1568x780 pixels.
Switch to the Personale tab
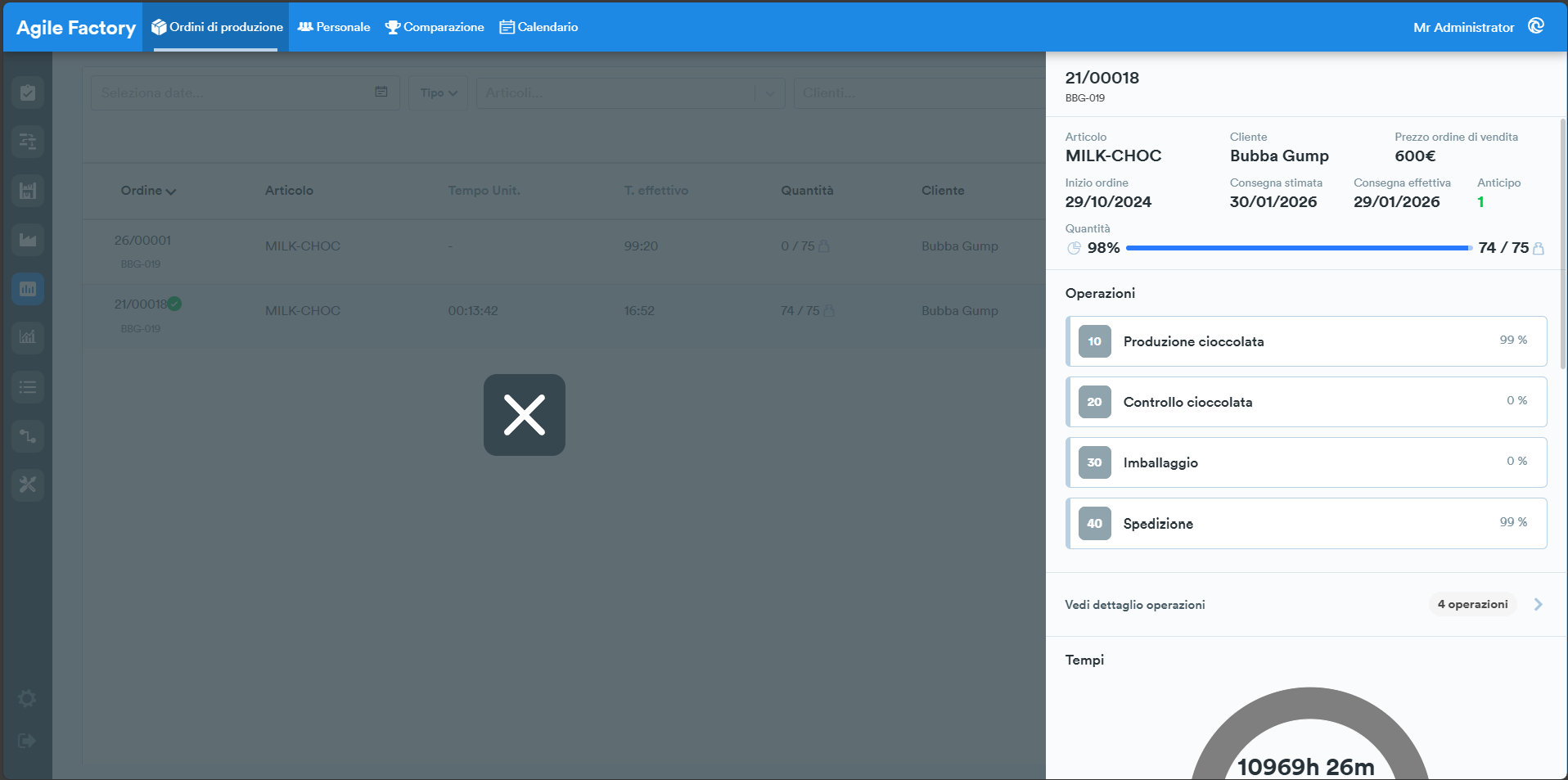[x=334, y=27]
